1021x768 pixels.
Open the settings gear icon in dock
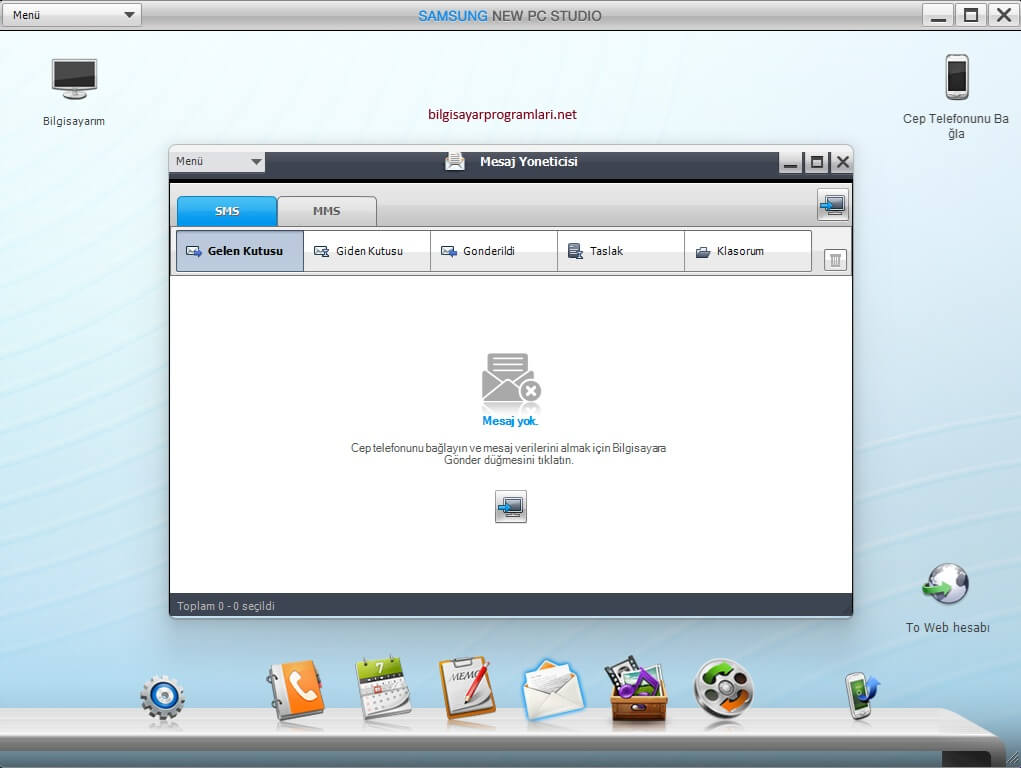click(162, 698)
